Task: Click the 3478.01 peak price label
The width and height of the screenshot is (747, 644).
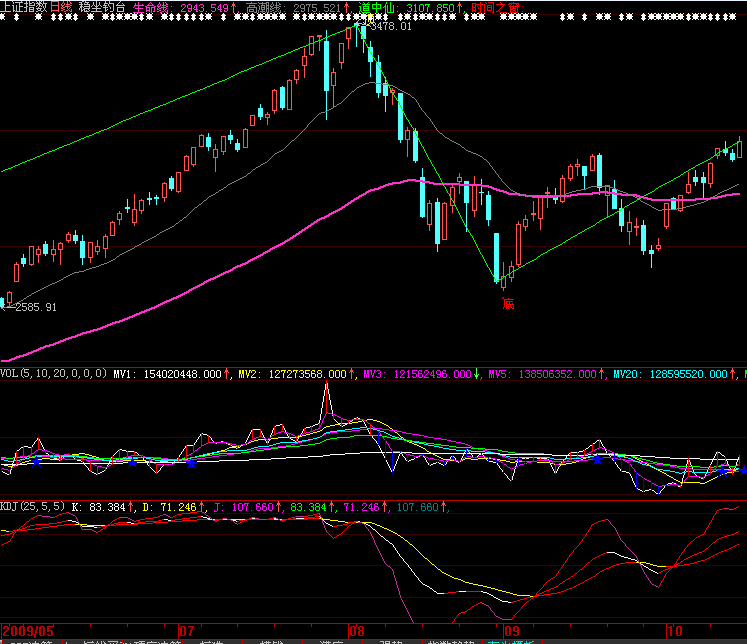Action: tap(391, 26)
